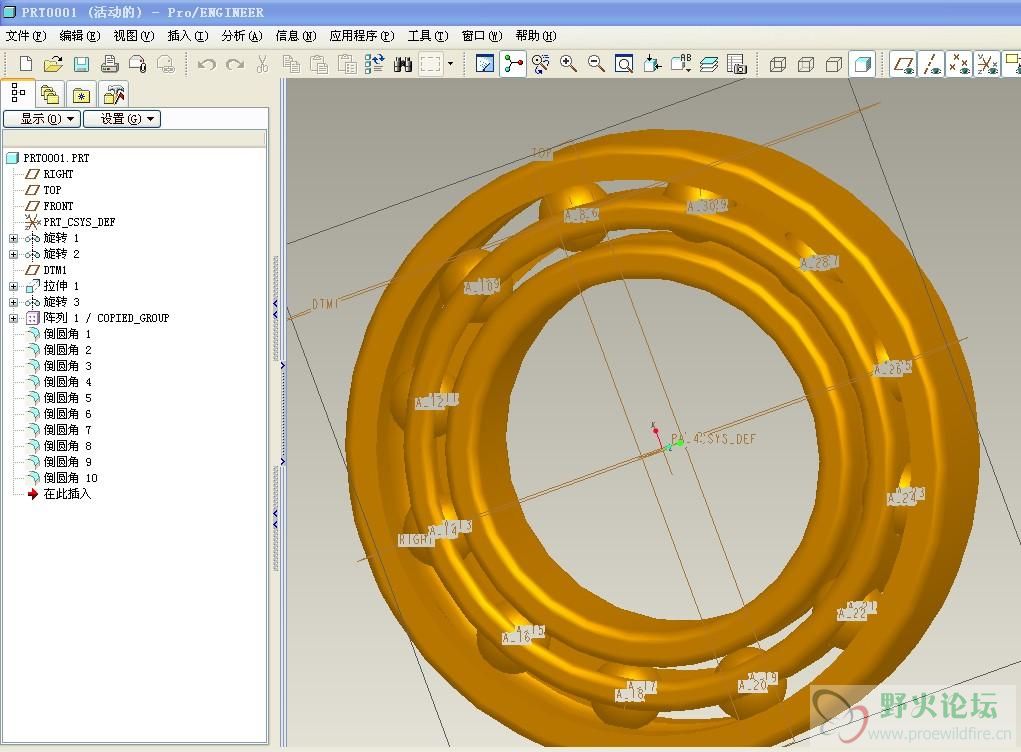Open the 视图(V) menu
The image size is (1021, 752).
133,36
